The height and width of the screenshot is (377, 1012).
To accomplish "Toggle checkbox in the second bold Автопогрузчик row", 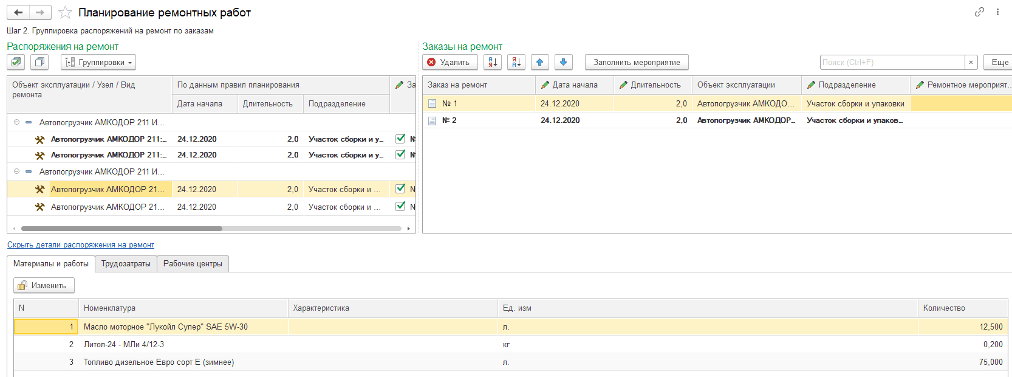I will (x=400, y=155).
